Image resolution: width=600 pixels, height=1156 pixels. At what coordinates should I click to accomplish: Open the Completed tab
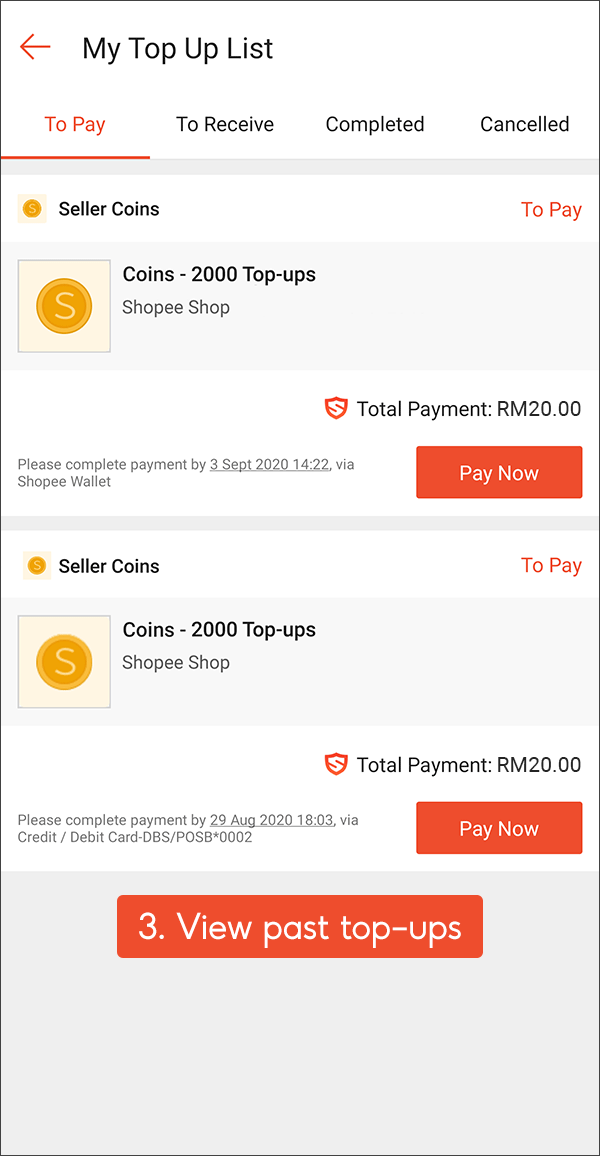pos(375,124)
